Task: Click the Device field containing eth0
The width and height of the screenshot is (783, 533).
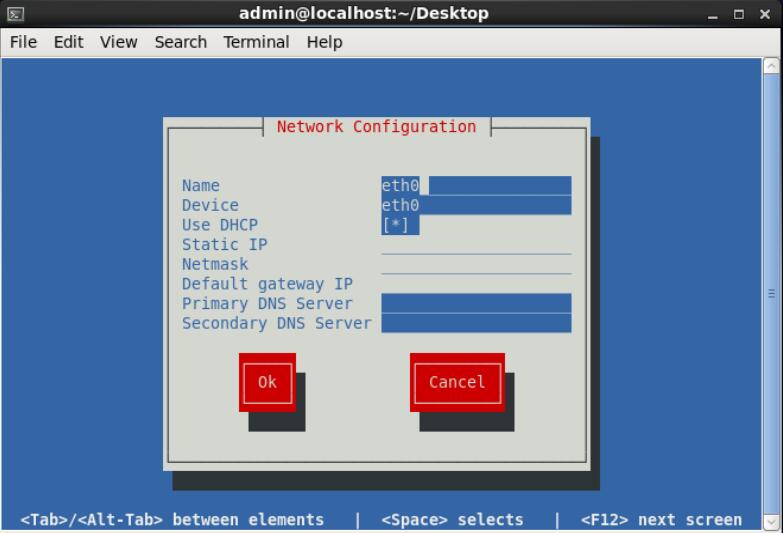Action: pyautogui.click(x=476, y=205)
